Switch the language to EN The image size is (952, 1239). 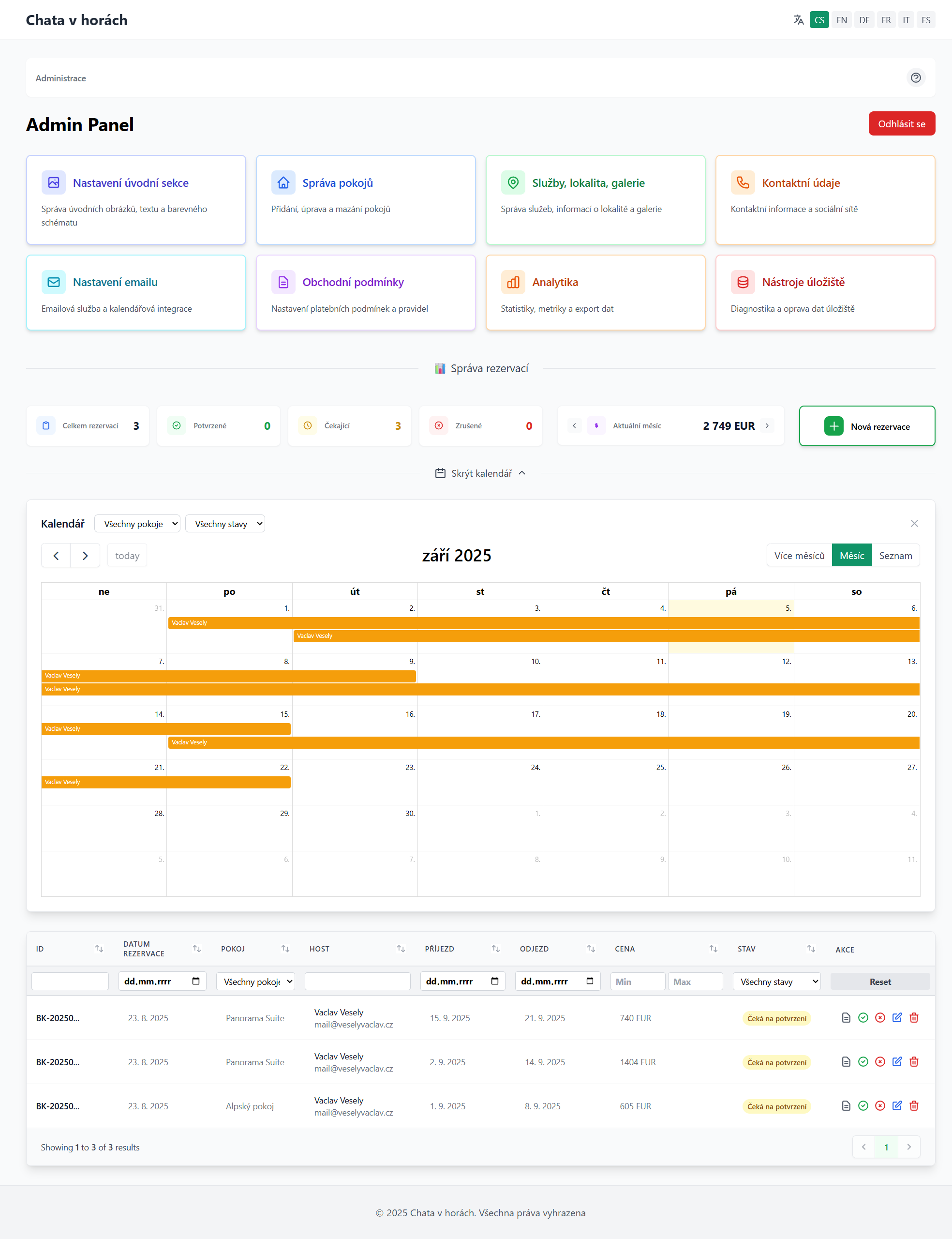pos(842,20)
